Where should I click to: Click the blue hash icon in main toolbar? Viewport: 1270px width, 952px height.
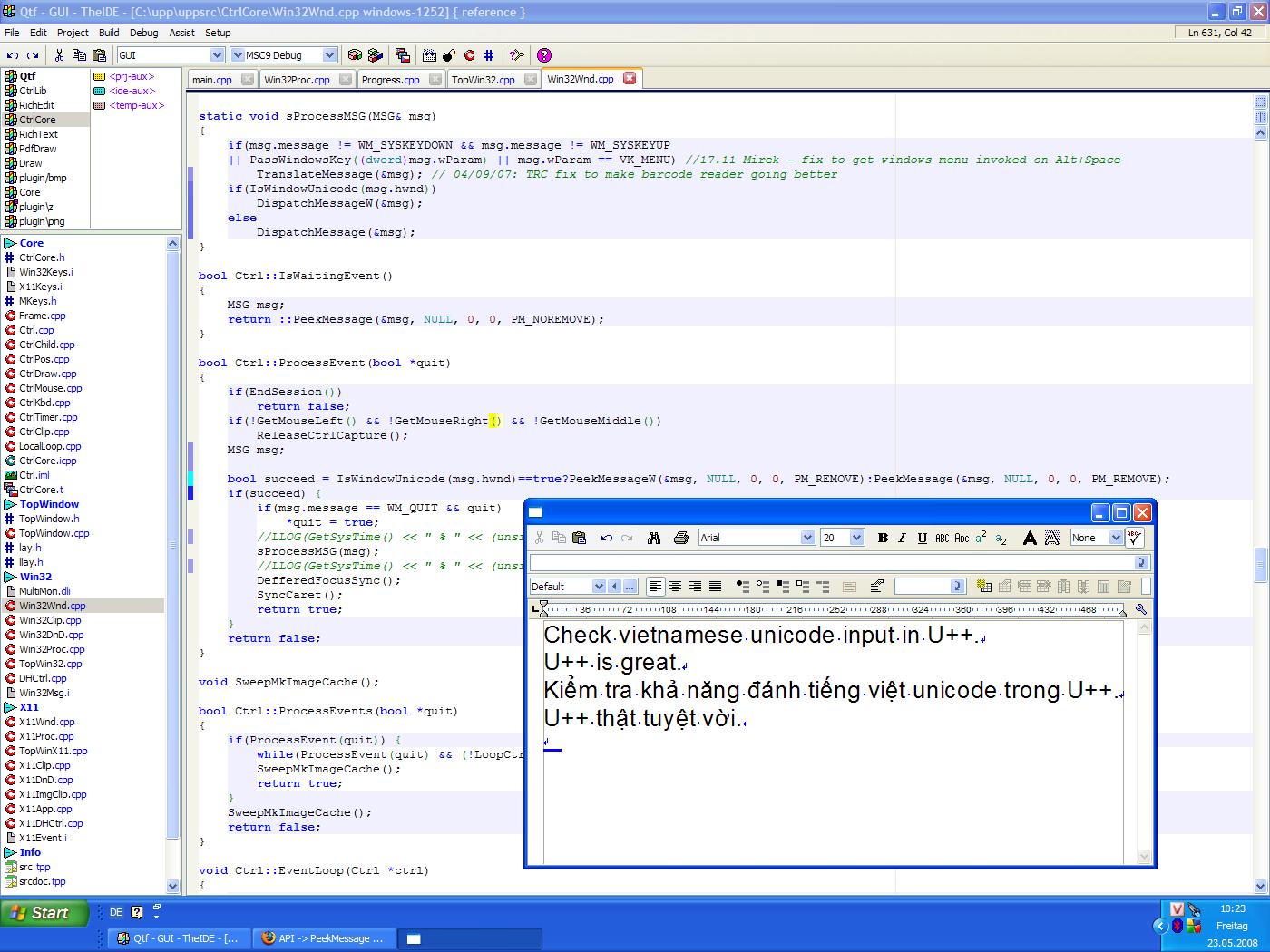[x=489, y=55]
